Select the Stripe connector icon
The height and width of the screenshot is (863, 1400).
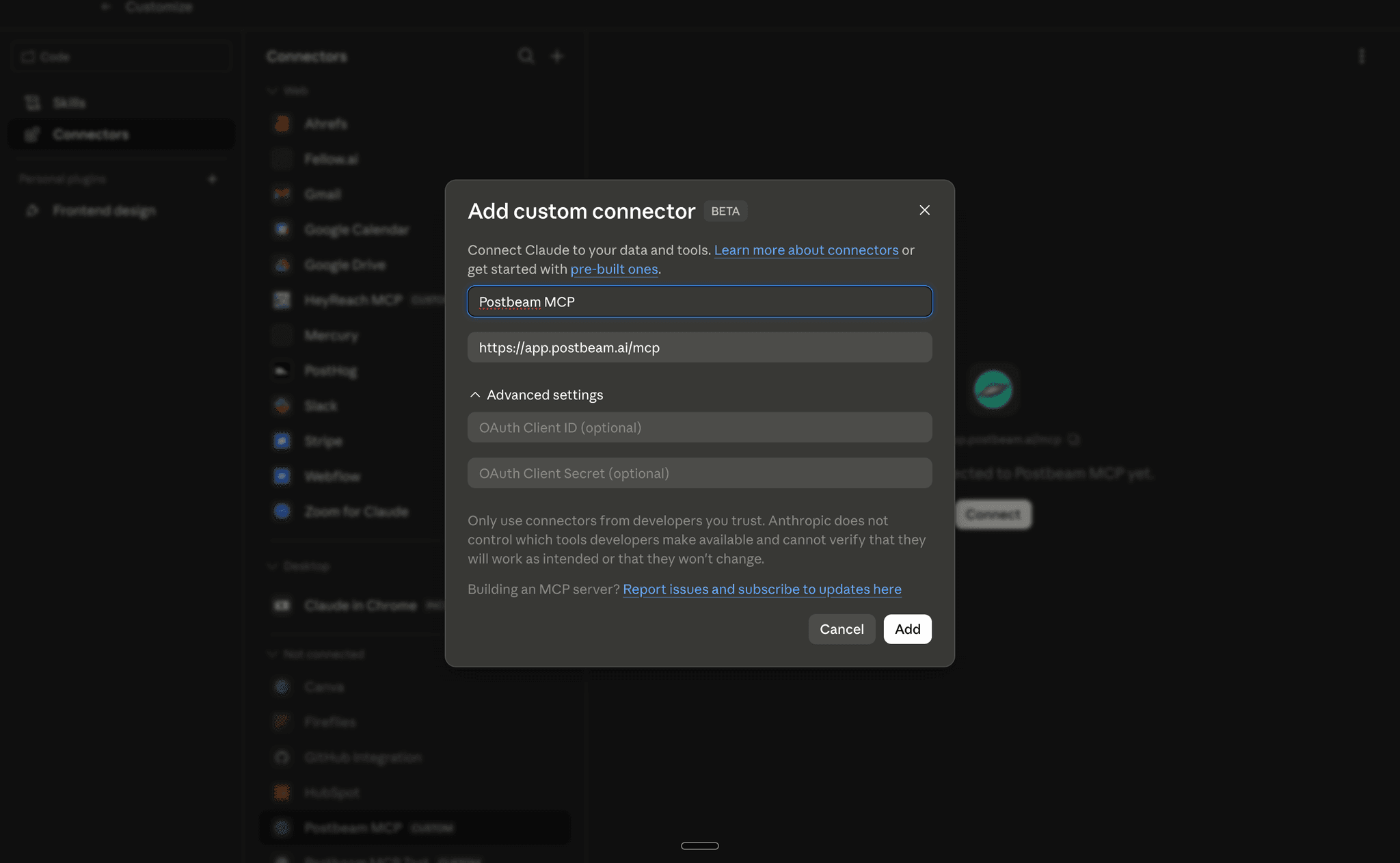pyautogui.click(x=282, y=441)
